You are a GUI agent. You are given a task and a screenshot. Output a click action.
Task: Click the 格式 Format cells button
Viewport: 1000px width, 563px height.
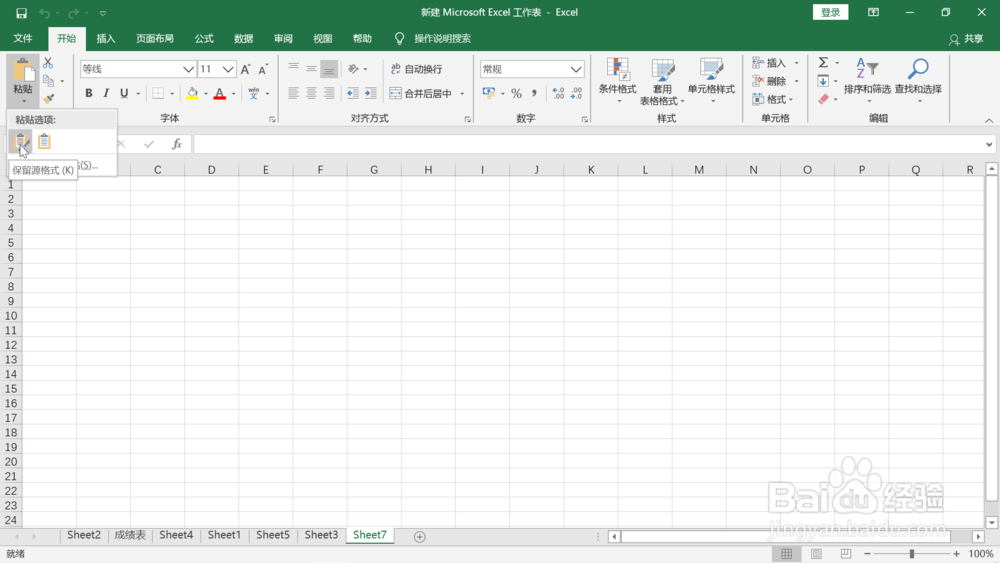point(772,99)
